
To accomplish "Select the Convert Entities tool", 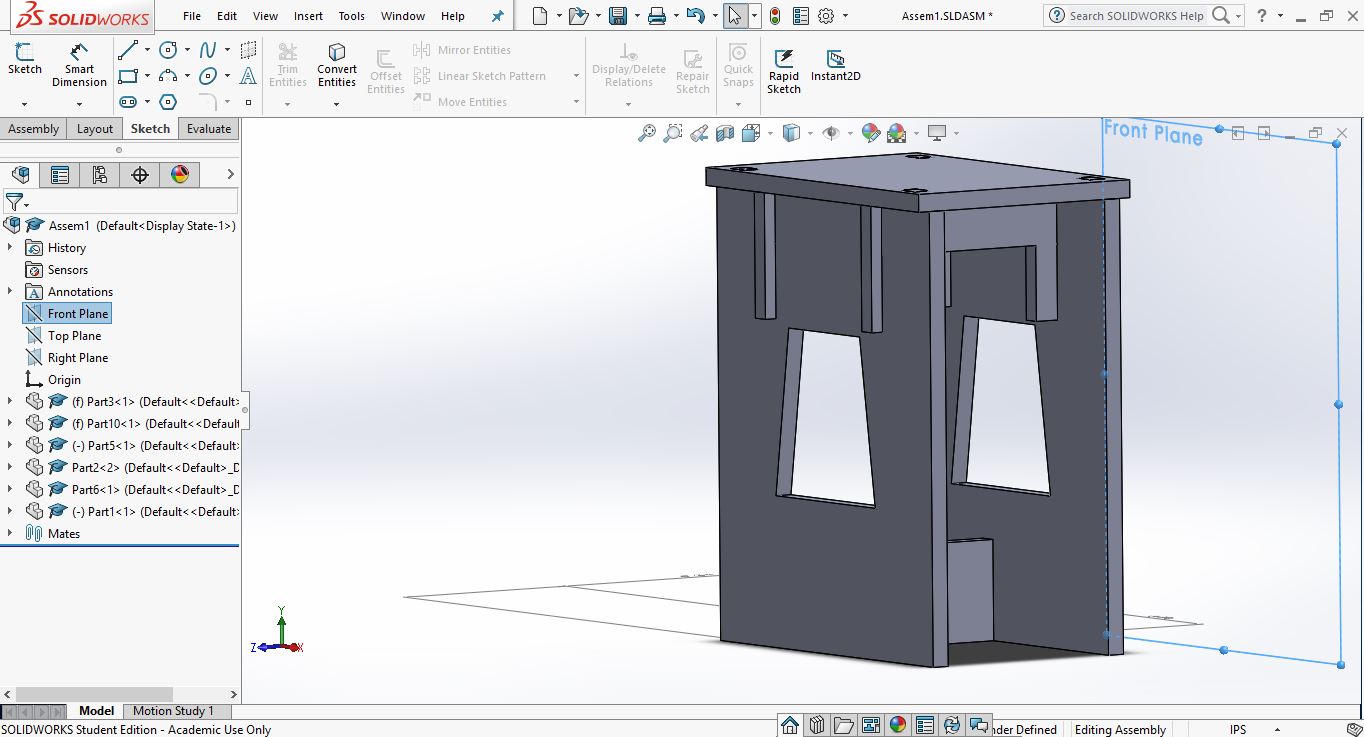I will 337,64.
